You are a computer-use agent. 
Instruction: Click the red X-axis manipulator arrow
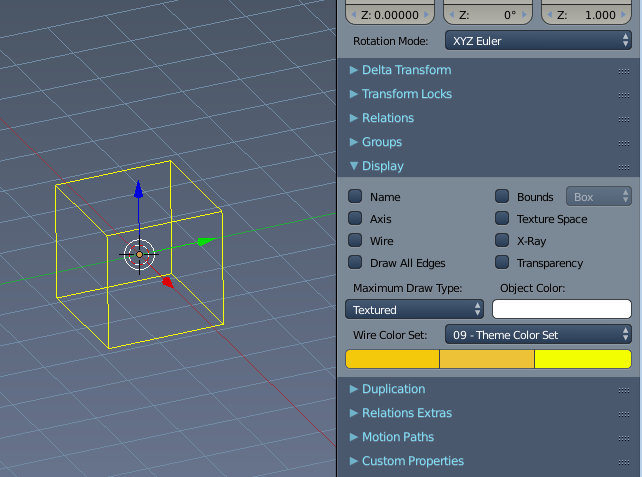pos(168,282)
